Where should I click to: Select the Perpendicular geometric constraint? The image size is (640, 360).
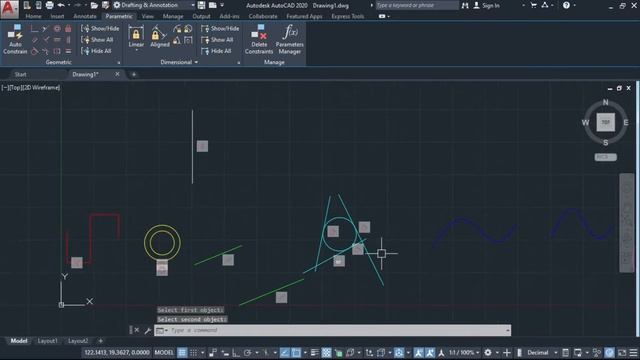tap(46, 40)
